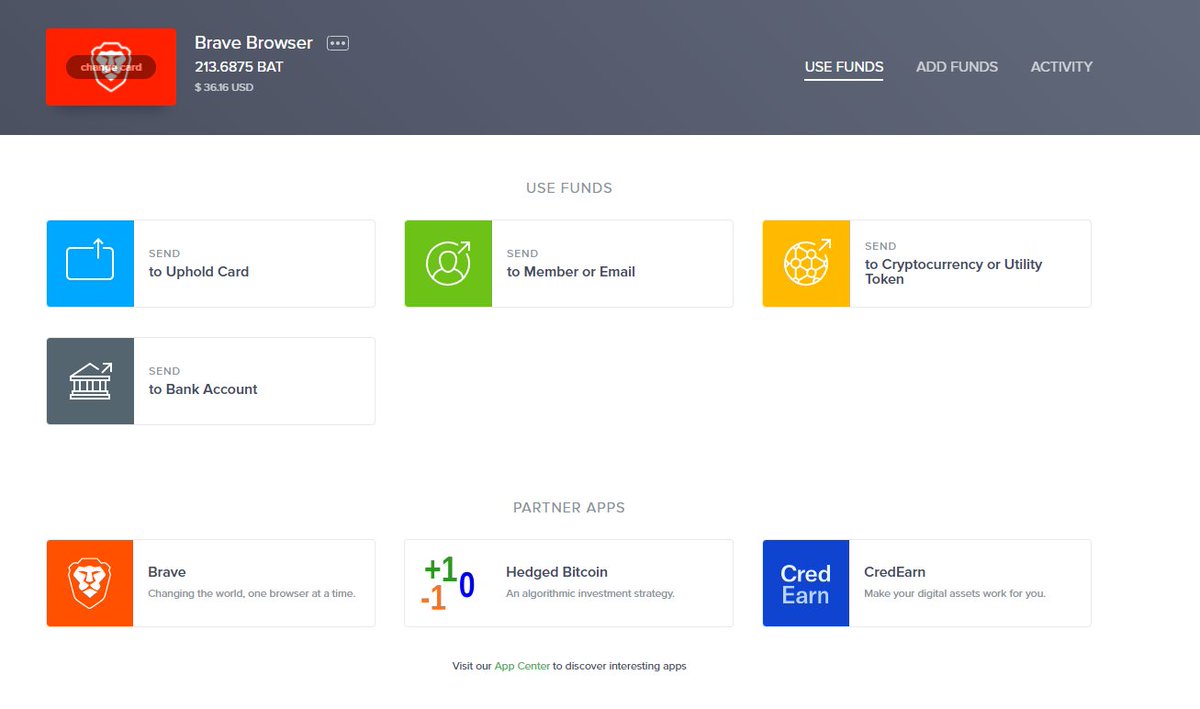
Task: Click the blue Cred Earn logo
Action: point(806,583)
